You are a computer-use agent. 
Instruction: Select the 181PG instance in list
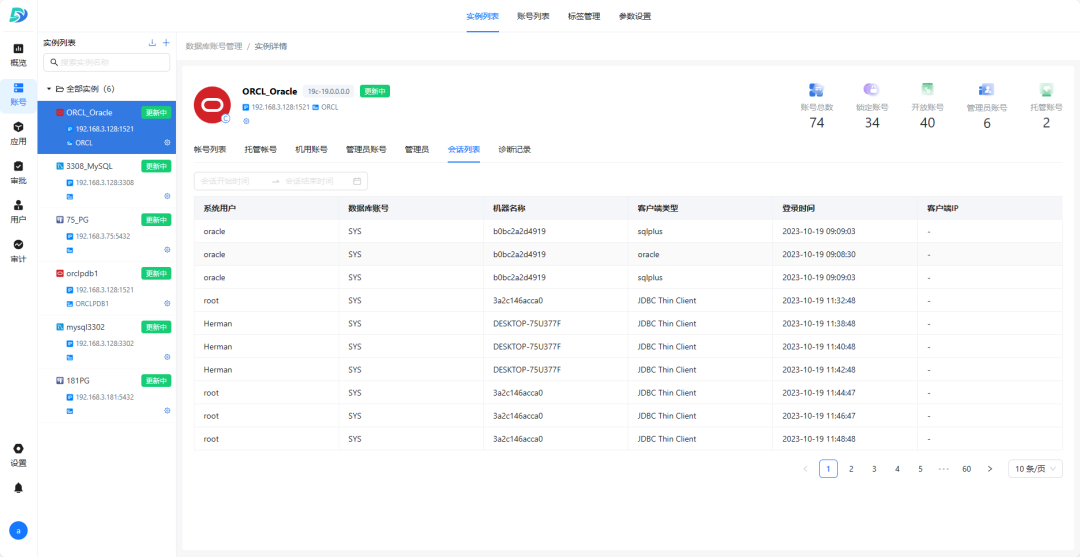[107, 396]
